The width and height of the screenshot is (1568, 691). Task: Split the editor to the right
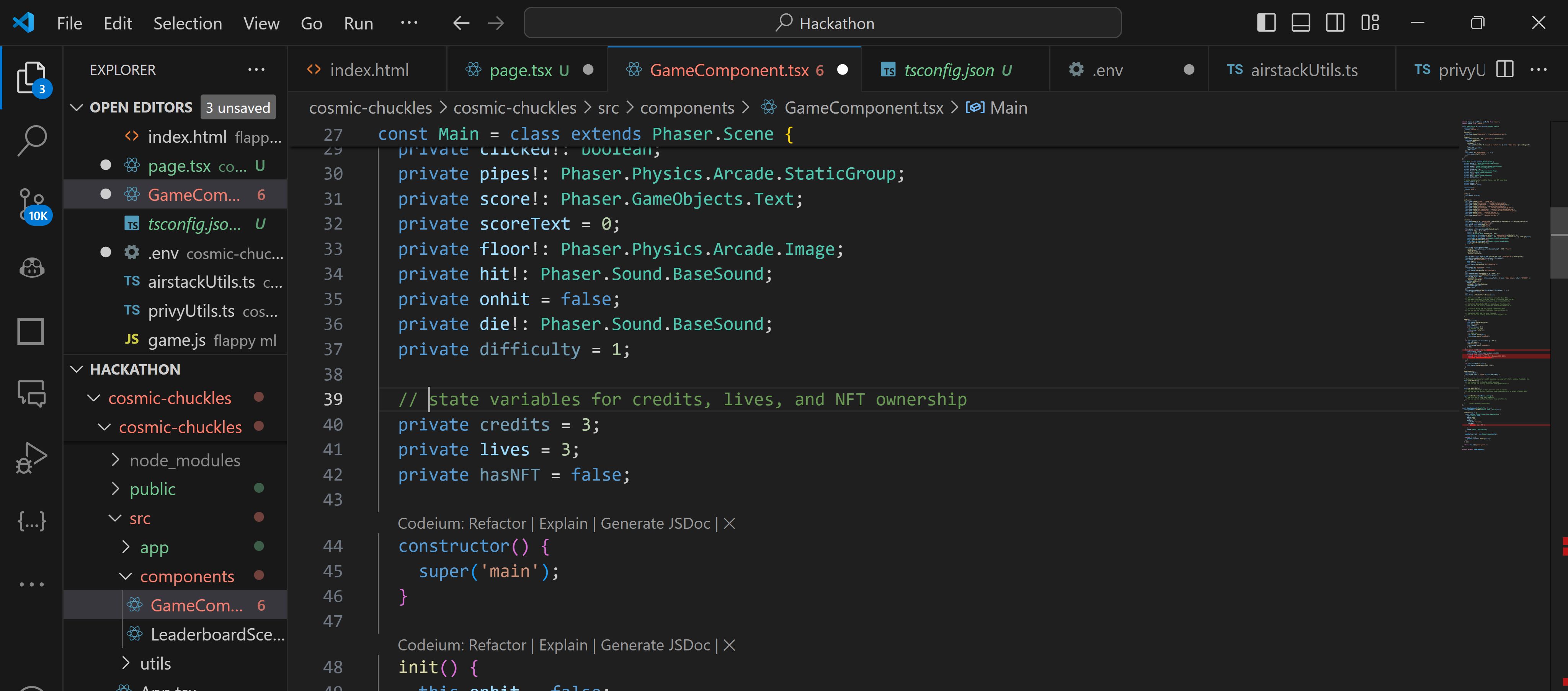(1505, 70)
